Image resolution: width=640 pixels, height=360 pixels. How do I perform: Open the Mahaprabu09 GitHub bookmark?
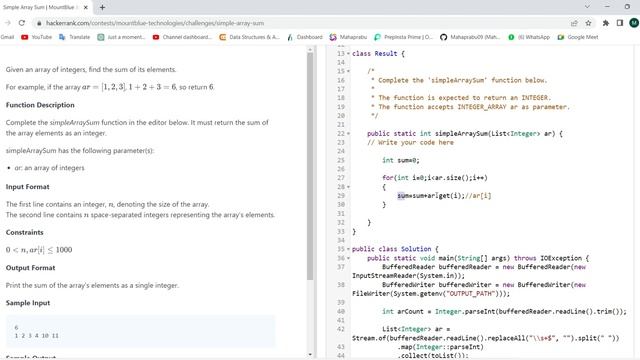pos(470,37)
